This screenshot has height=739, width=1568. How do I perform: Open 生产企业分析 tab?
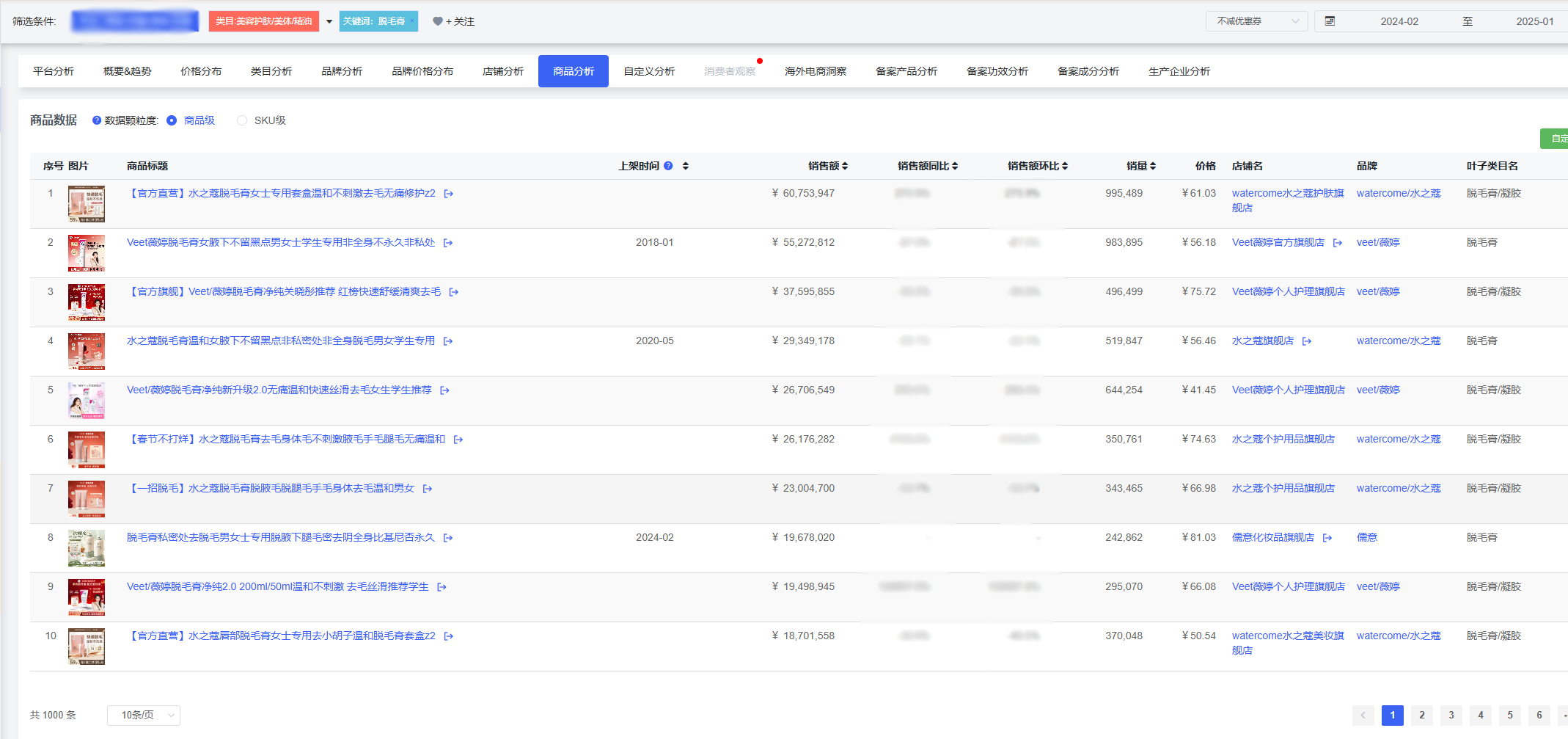pos(1179,71)
